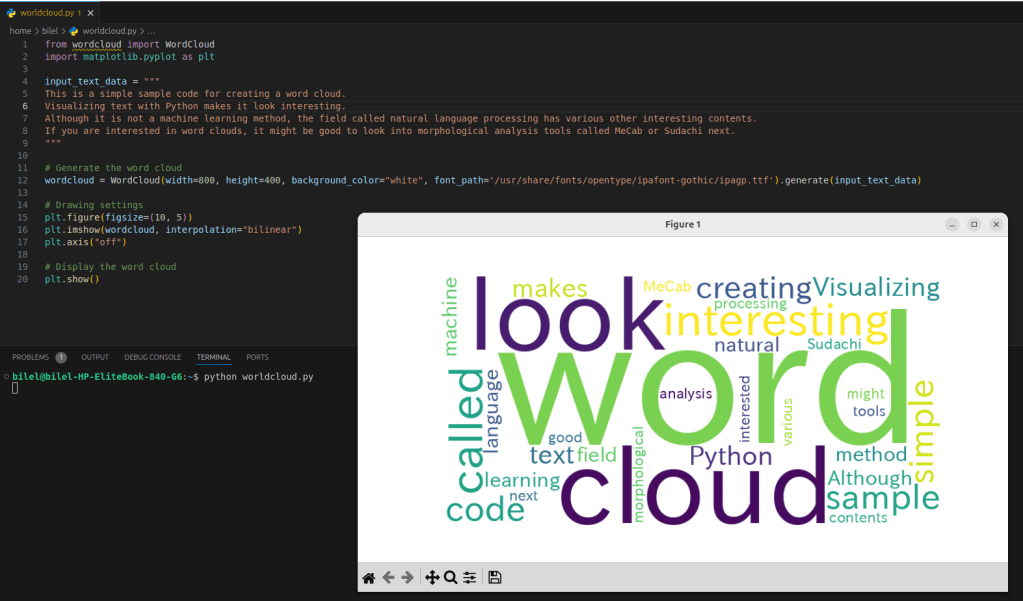Place cursor on line 12 WordCloud code

click(400, 181)
